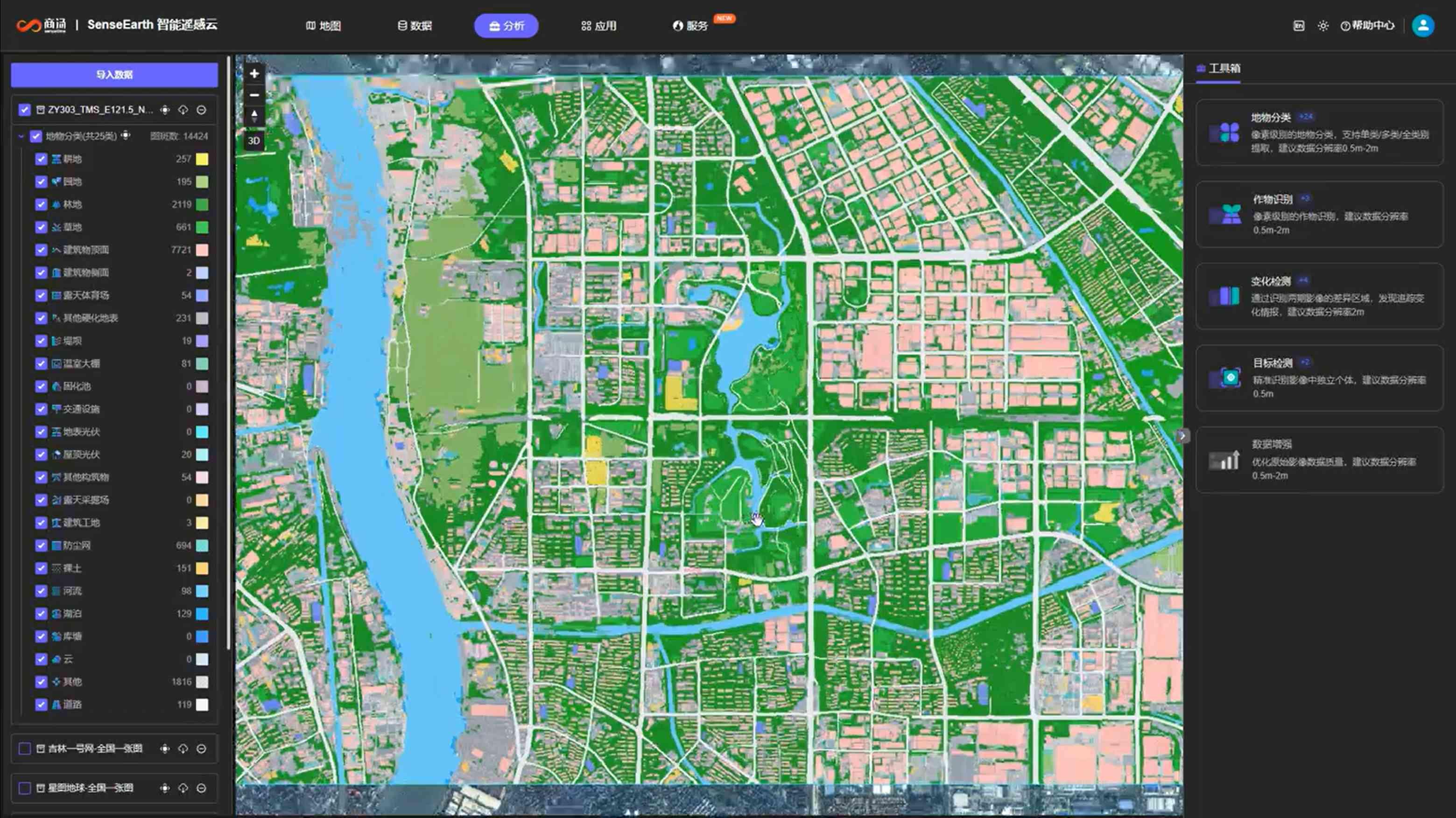Uncheck the 温室大棚 class checkbox

coord(41,363)
